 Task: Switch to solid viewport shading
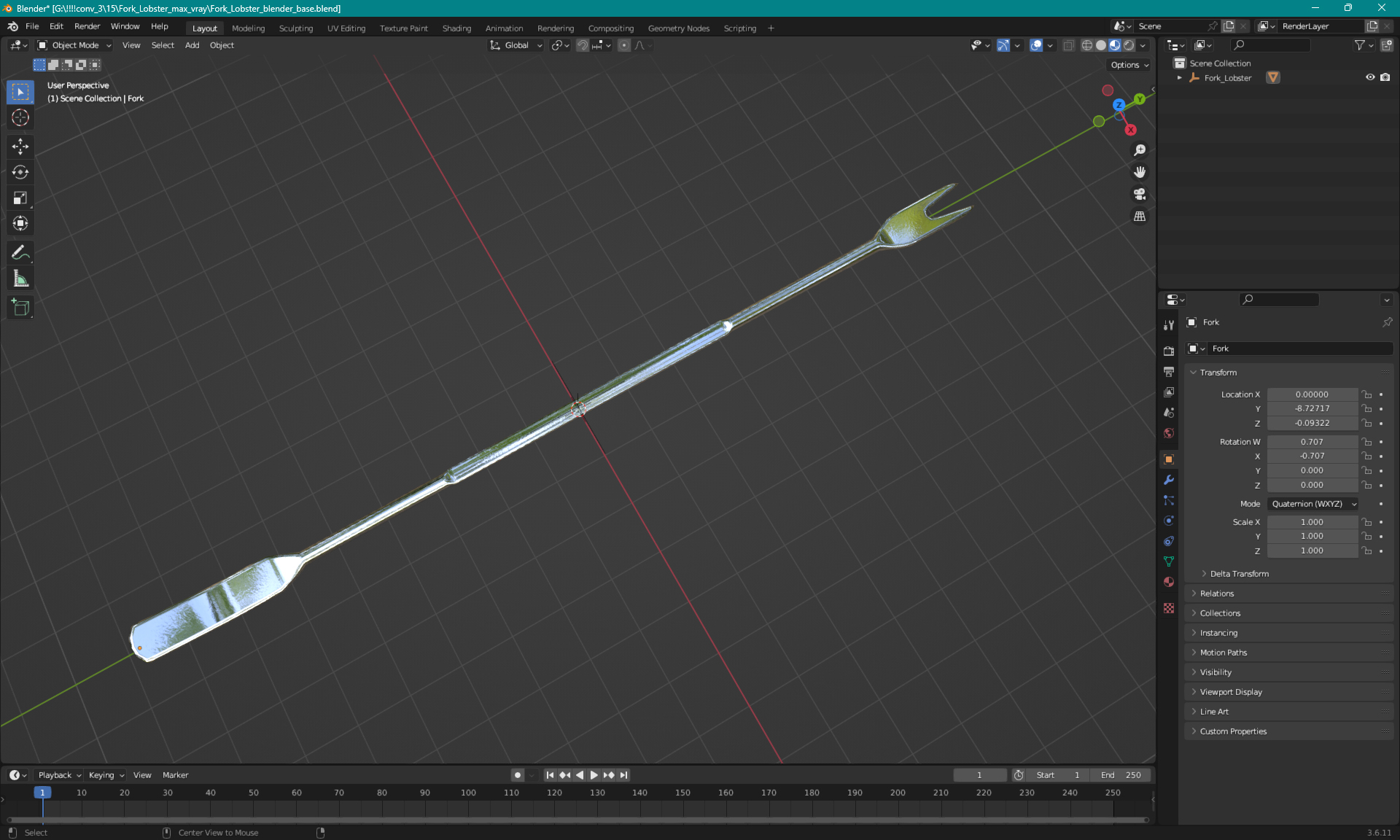[1101, 45]
